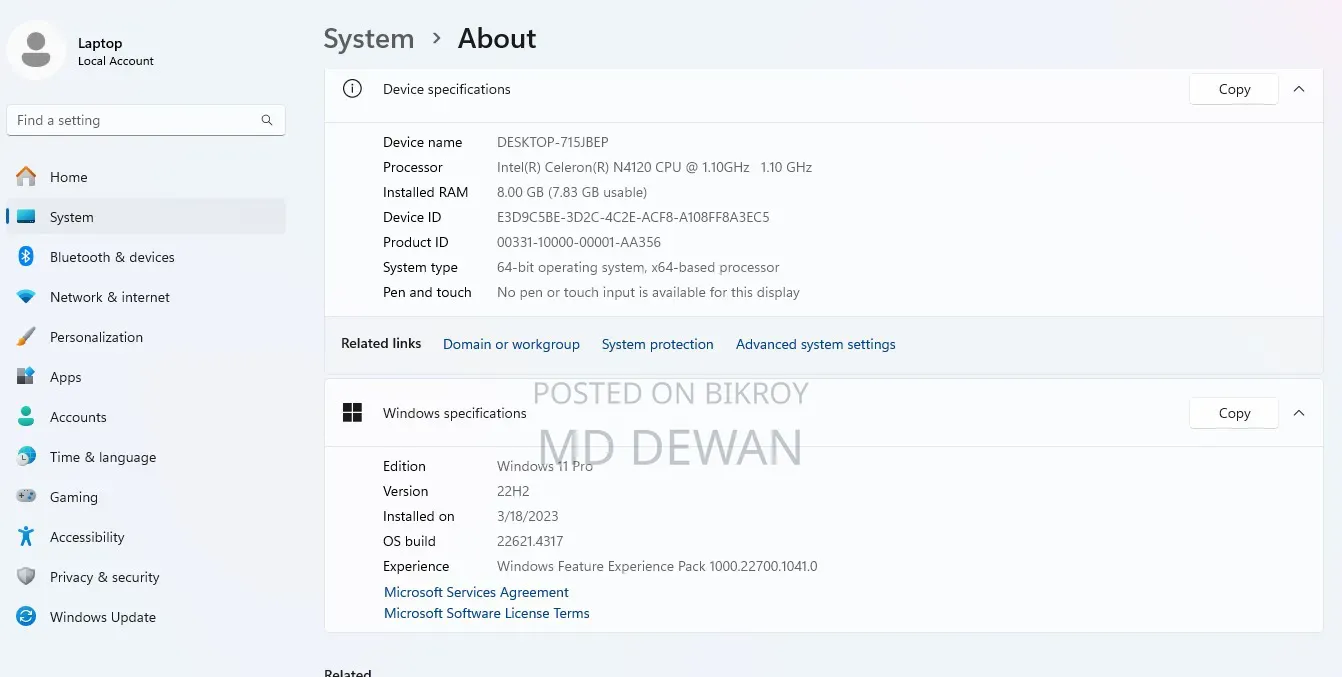Go to Privacy & security settings
This screenshot has height=677, width=1342.
pyautogui.click(x=146, y=577)
